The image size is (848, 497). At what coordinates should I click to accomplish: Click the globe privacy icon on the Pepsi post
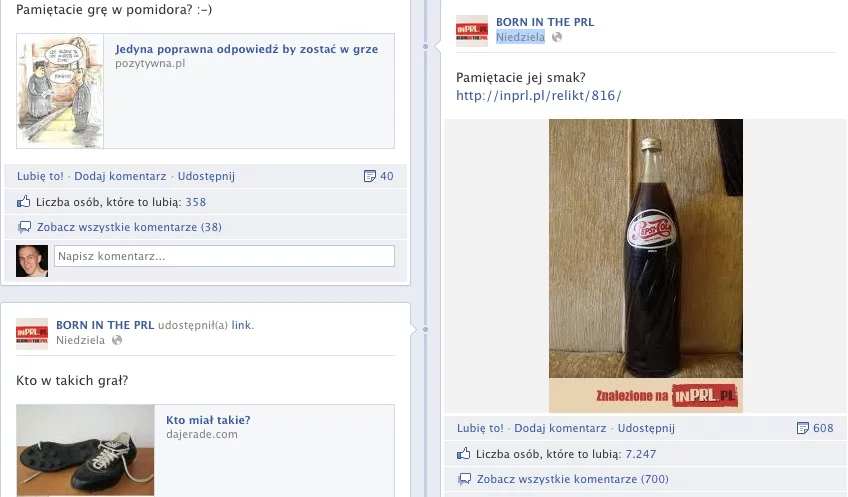click(x=557, y=37)
